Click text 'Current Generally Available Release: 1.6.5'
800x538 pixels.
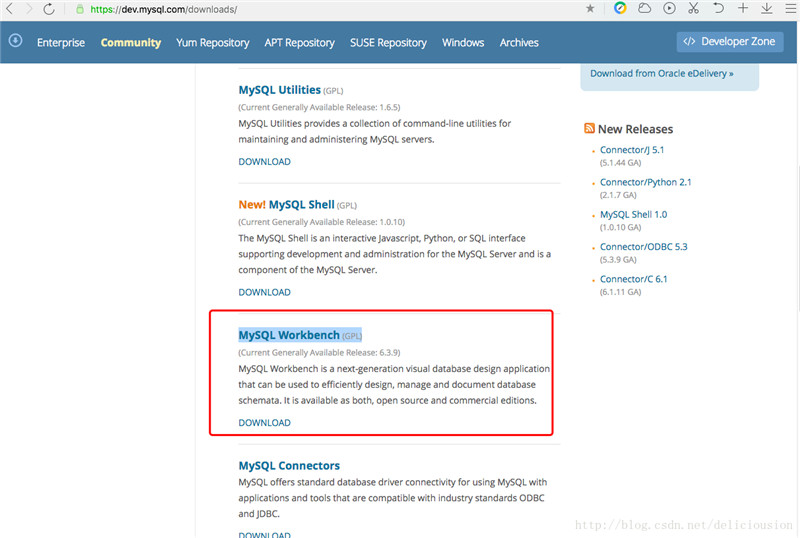tap(319, 107)
